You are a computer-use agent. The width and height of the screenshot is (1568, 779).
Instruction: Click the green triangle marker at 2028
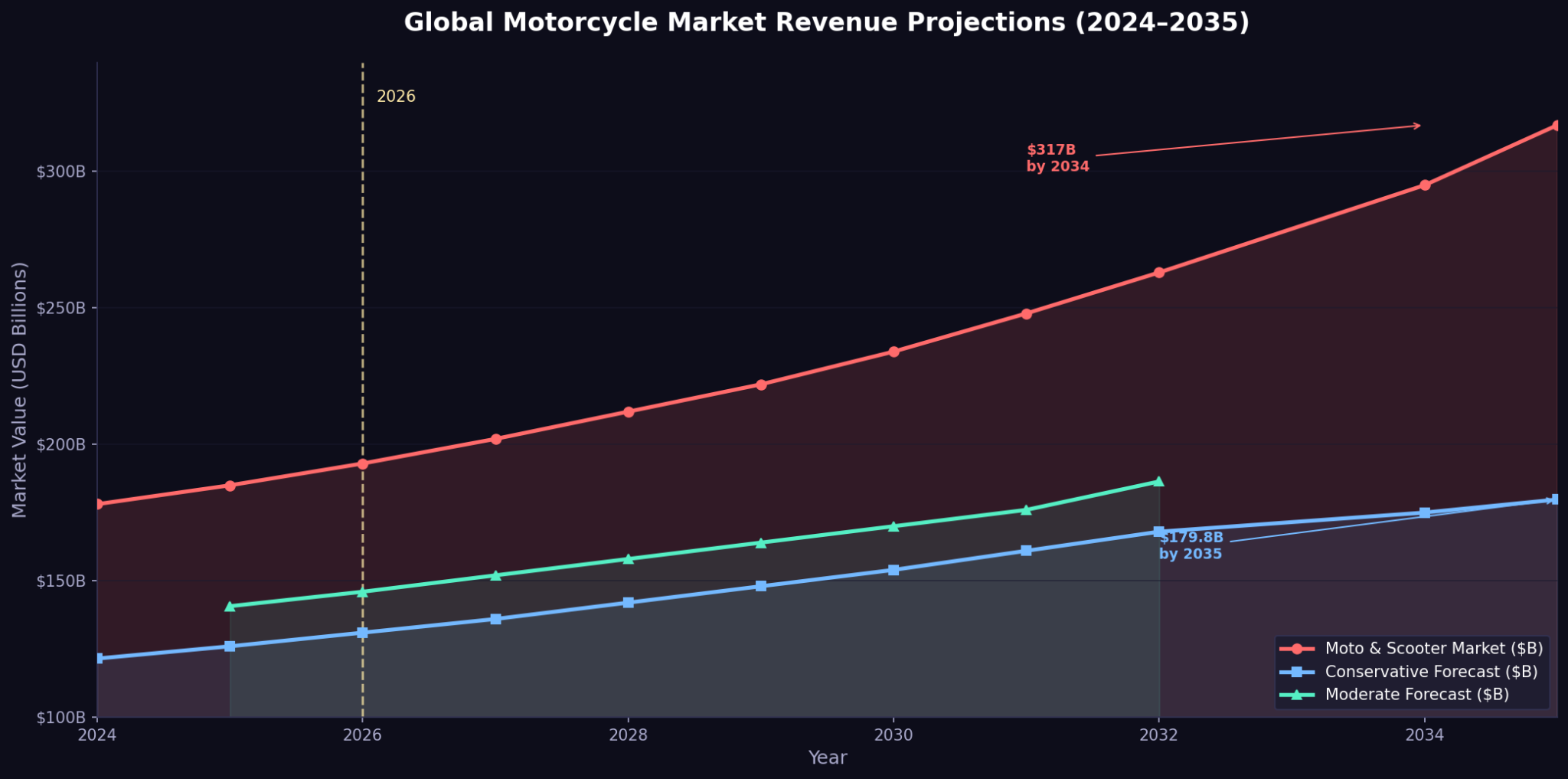(628, 558)
